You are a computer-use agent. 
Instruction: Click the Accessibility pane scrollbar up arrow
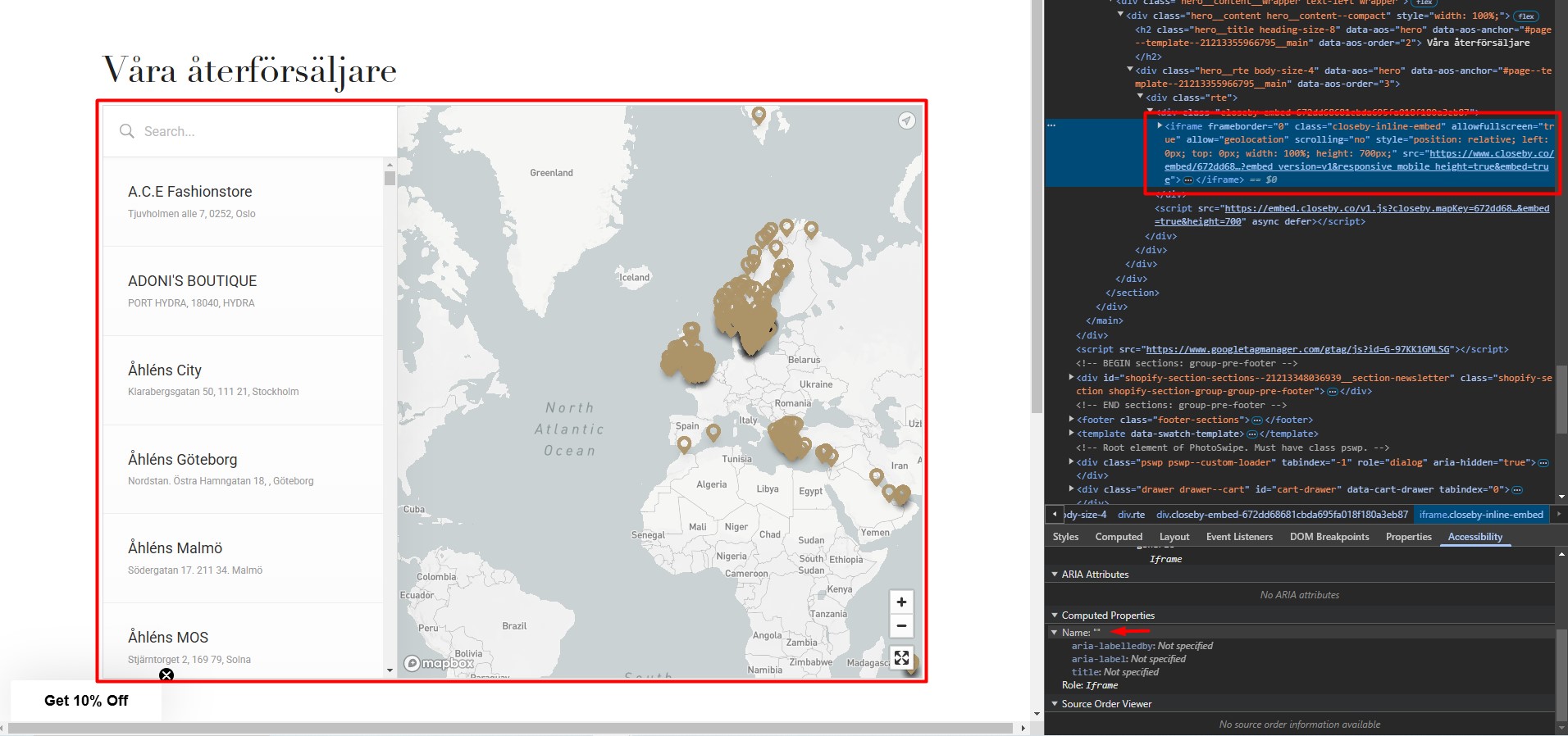[x=1561, y=555]
